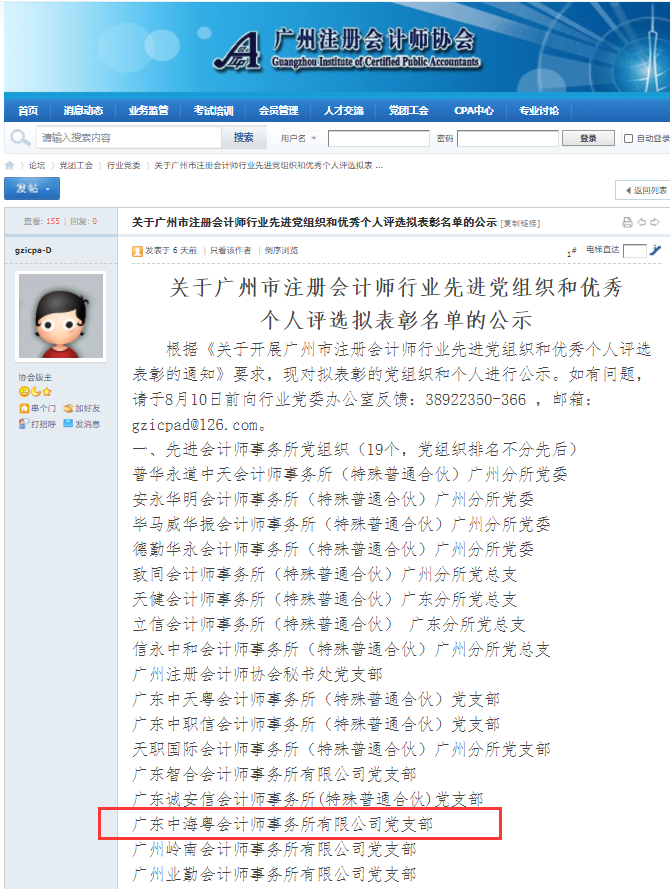Open the 用户名 login type dropdown
Screen dimensions: 670x889
click(x=299, y=138)
